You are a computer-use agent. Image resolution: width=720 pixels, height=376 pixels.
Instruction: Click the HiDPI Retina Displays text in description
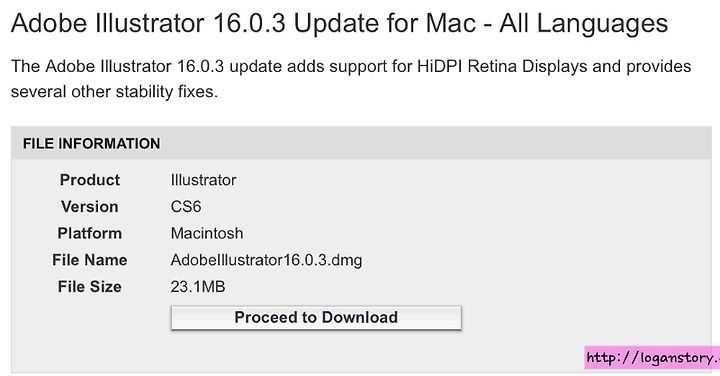coord(502,67)
